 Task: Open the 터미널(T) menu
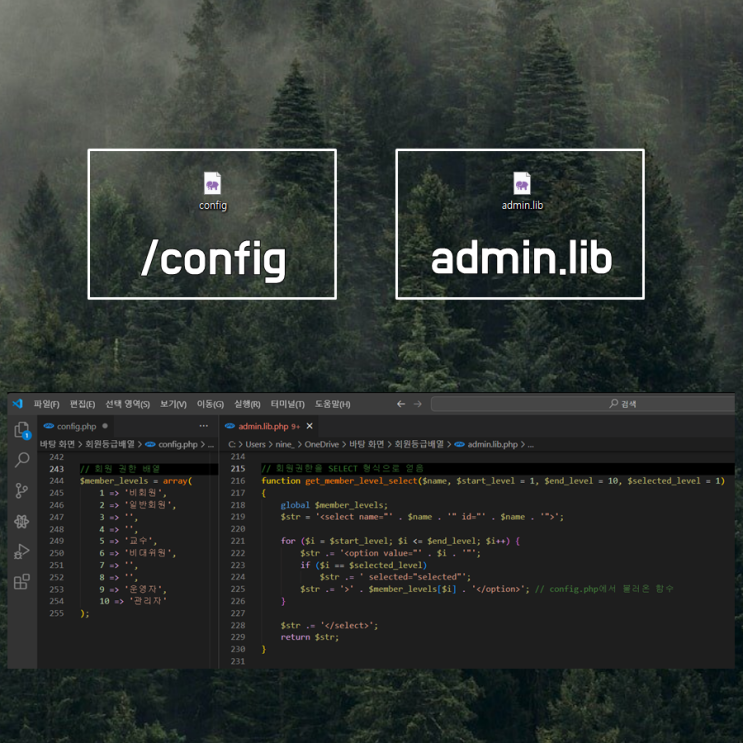click(x=288, y=404)
